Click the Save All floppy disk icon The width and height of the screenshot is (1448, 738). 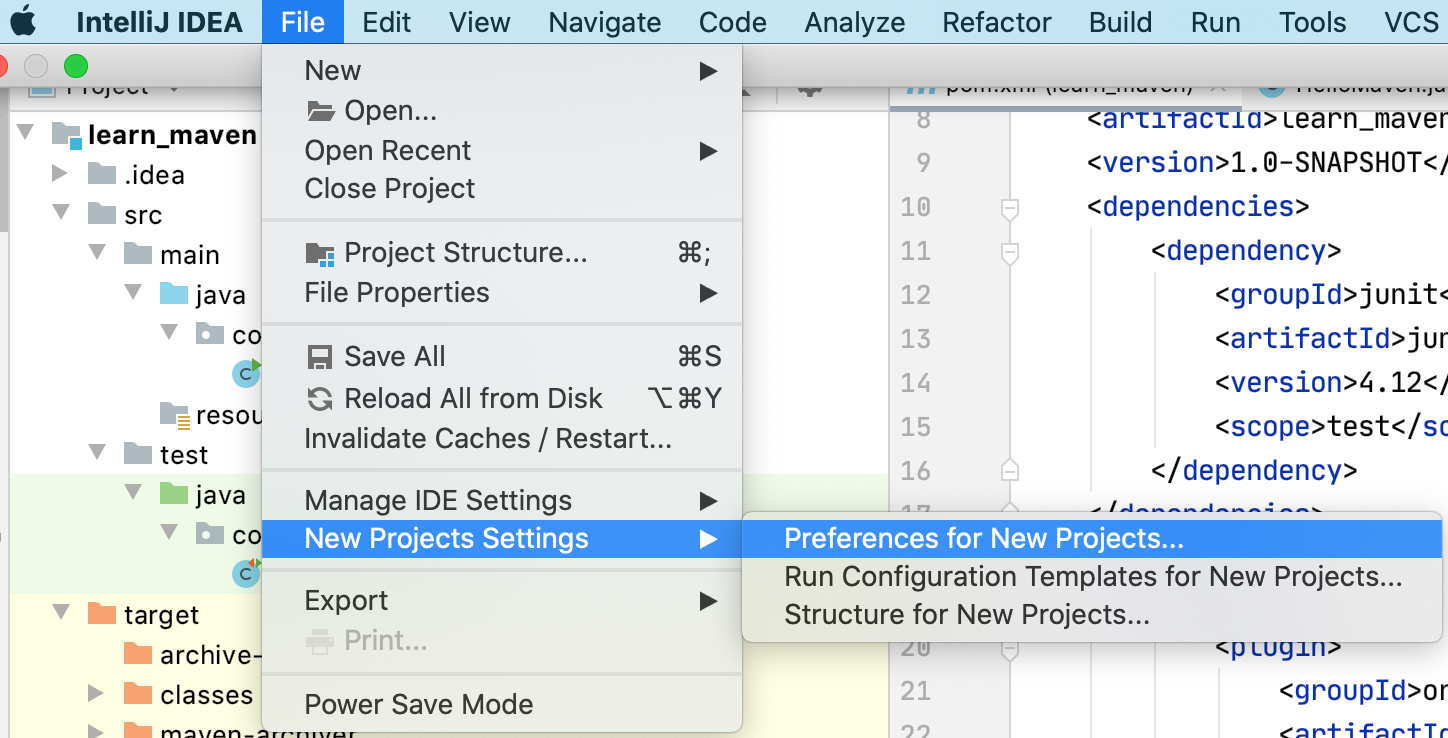[320, 357]
